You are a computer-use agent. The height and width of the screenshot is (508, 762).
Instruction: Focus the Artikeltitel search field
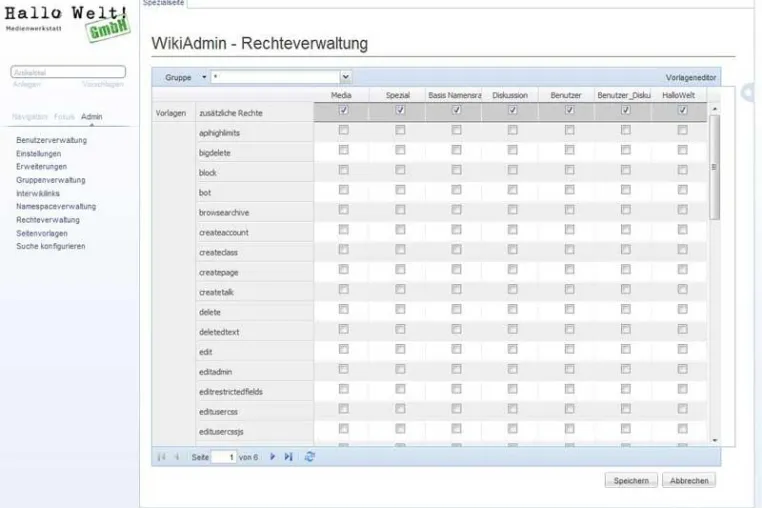pyautogui.click(x=68, y=72)
